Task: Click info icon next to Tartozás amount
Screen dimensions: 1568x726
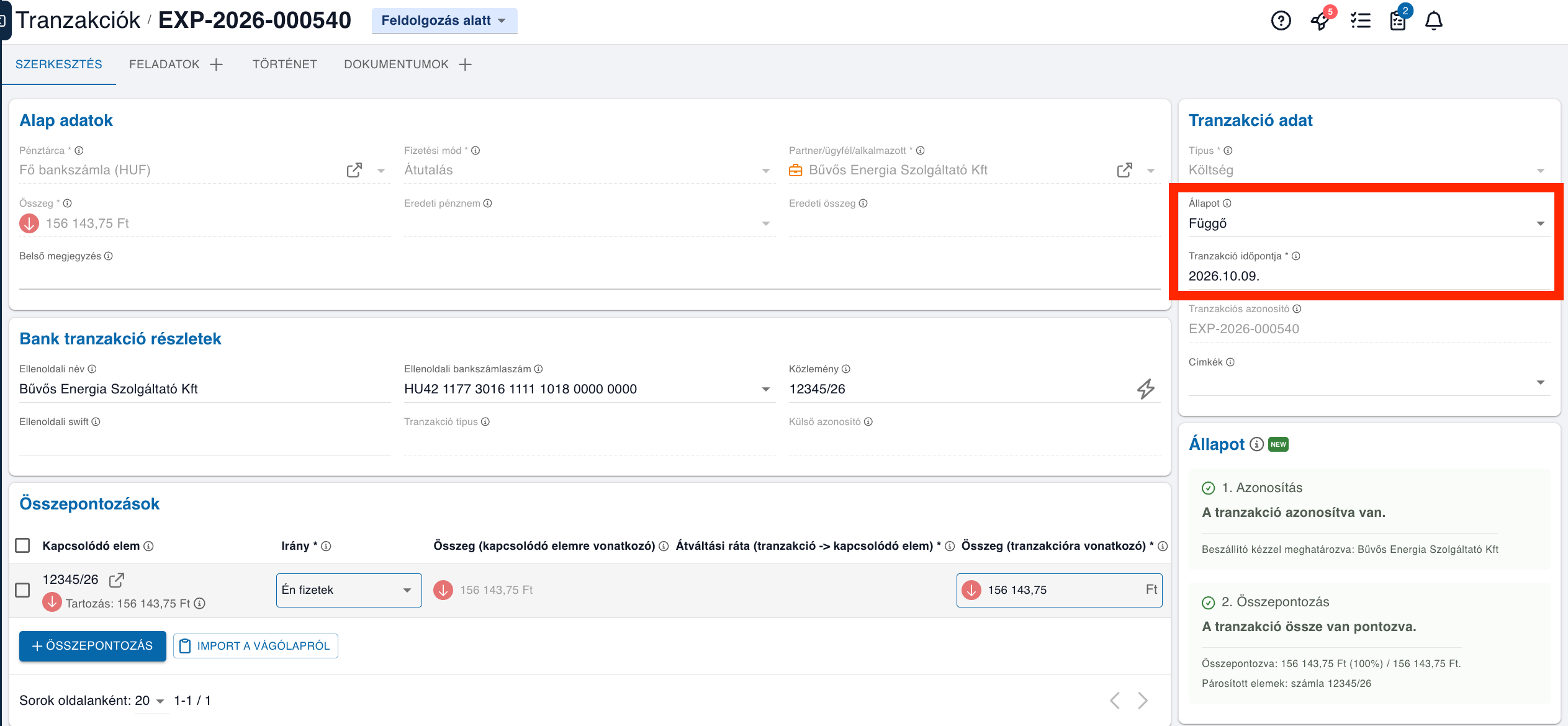Action: [200, 603]
